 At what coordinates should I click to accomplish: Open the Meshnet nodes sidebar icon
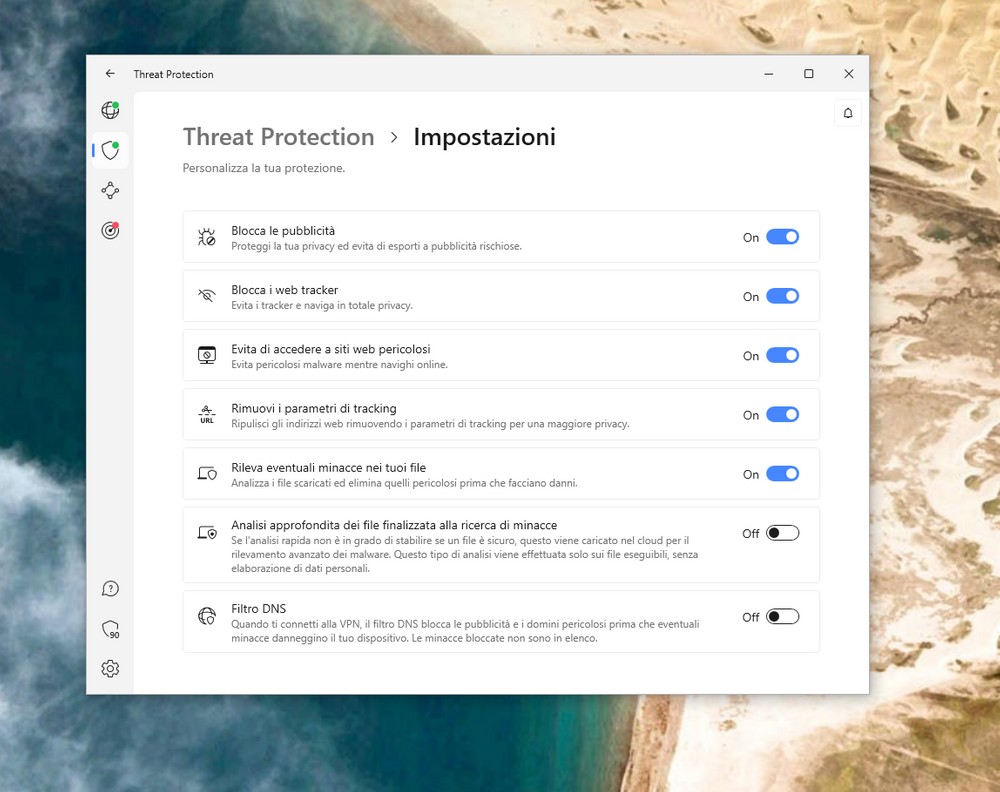click(x=110, y=190)
